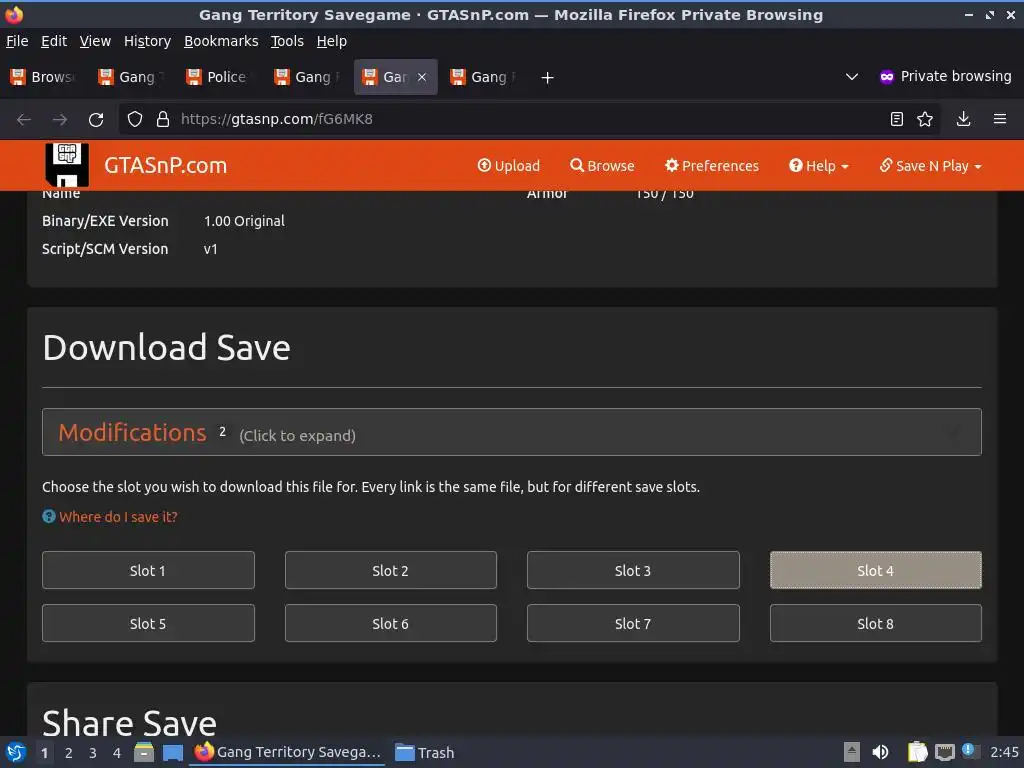This screenshot has height=768, width=1024.
Task: Switch to the Browse tab
Action: point(44,77)
